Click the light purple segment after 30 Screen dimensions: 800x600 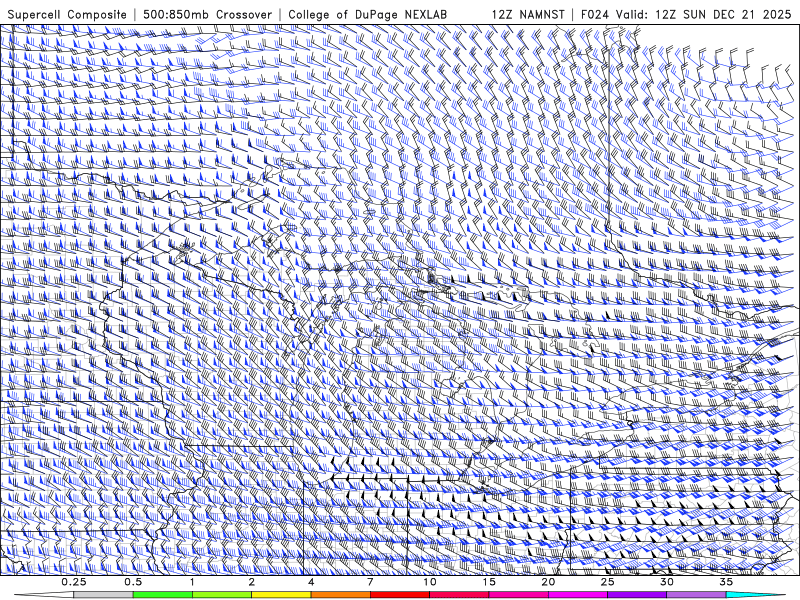pos(696,595)
